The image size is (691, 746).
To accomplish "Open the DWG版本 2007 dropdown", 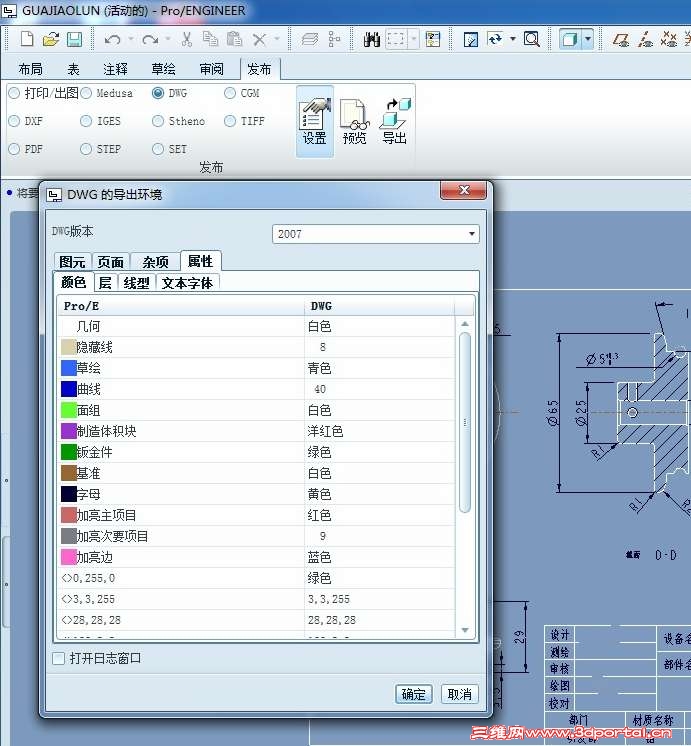I will click(x=375, y=234).
